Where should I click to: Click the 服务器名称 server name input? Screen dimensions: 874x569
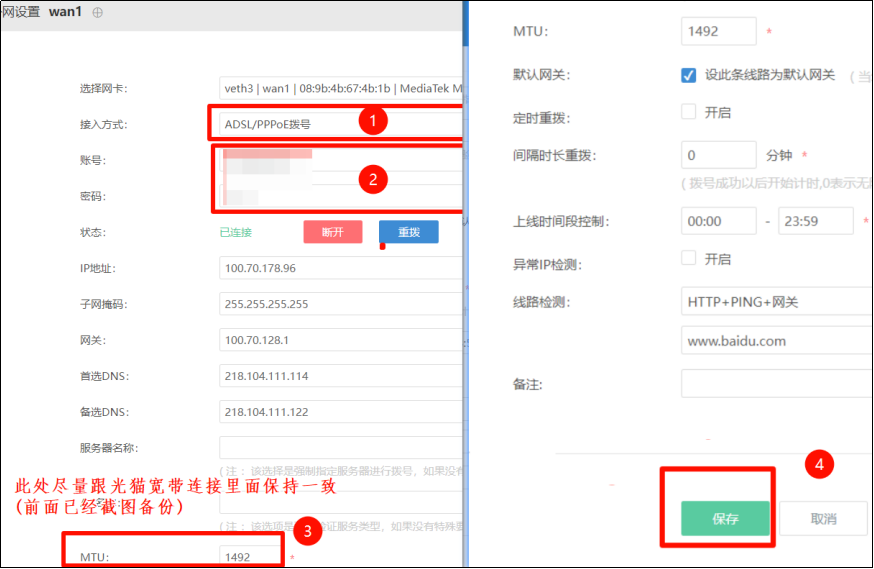coord(341,448)
